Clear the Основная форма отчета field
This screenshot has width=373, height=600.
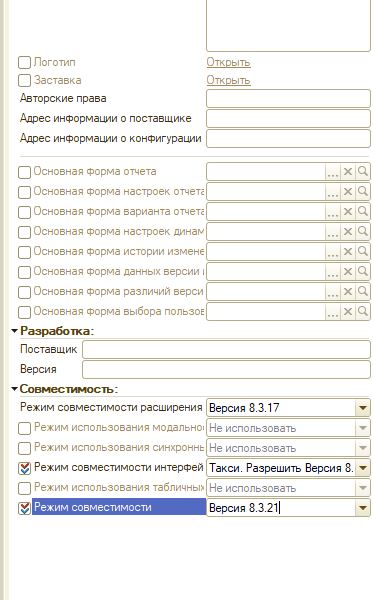click(x=347, y=171)
